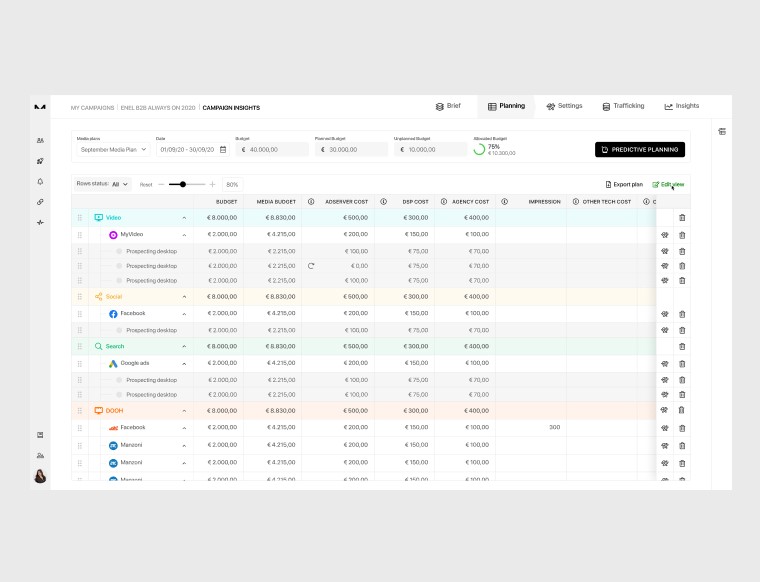Collapse the Video category row

(x=184, y=217)
